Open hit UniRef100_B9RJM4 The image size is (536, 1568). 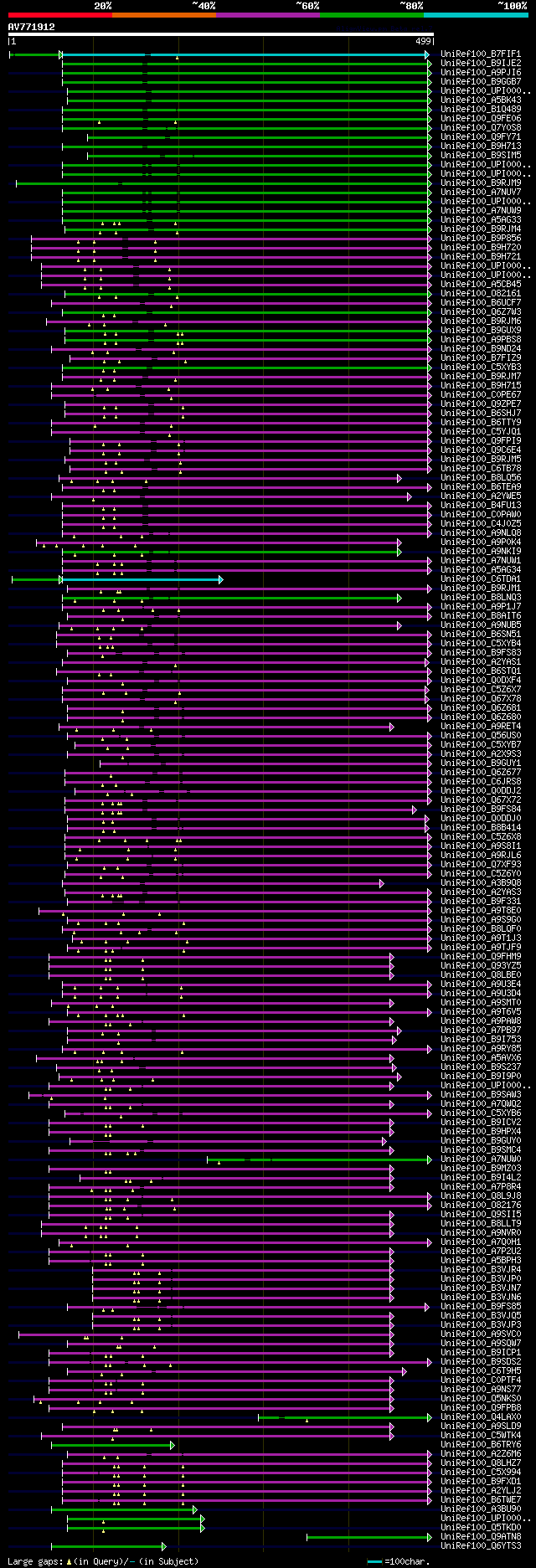pyautogui.click(x=481, y=229)
